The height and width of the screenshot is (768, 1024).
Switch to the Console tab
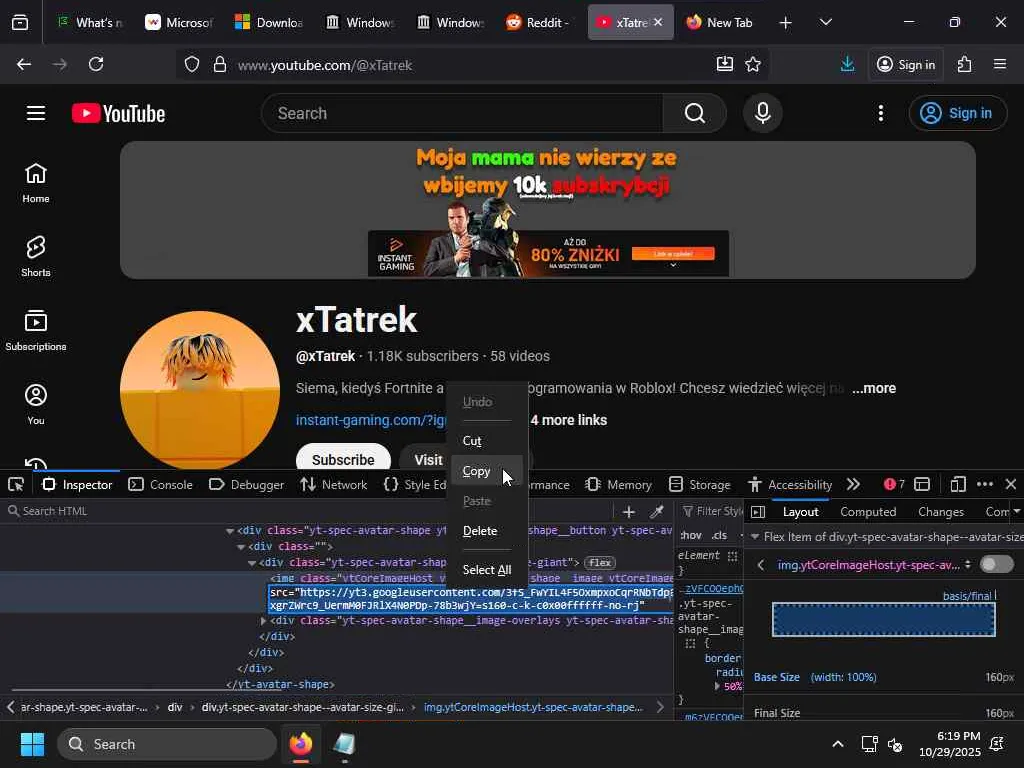[161, 485]
